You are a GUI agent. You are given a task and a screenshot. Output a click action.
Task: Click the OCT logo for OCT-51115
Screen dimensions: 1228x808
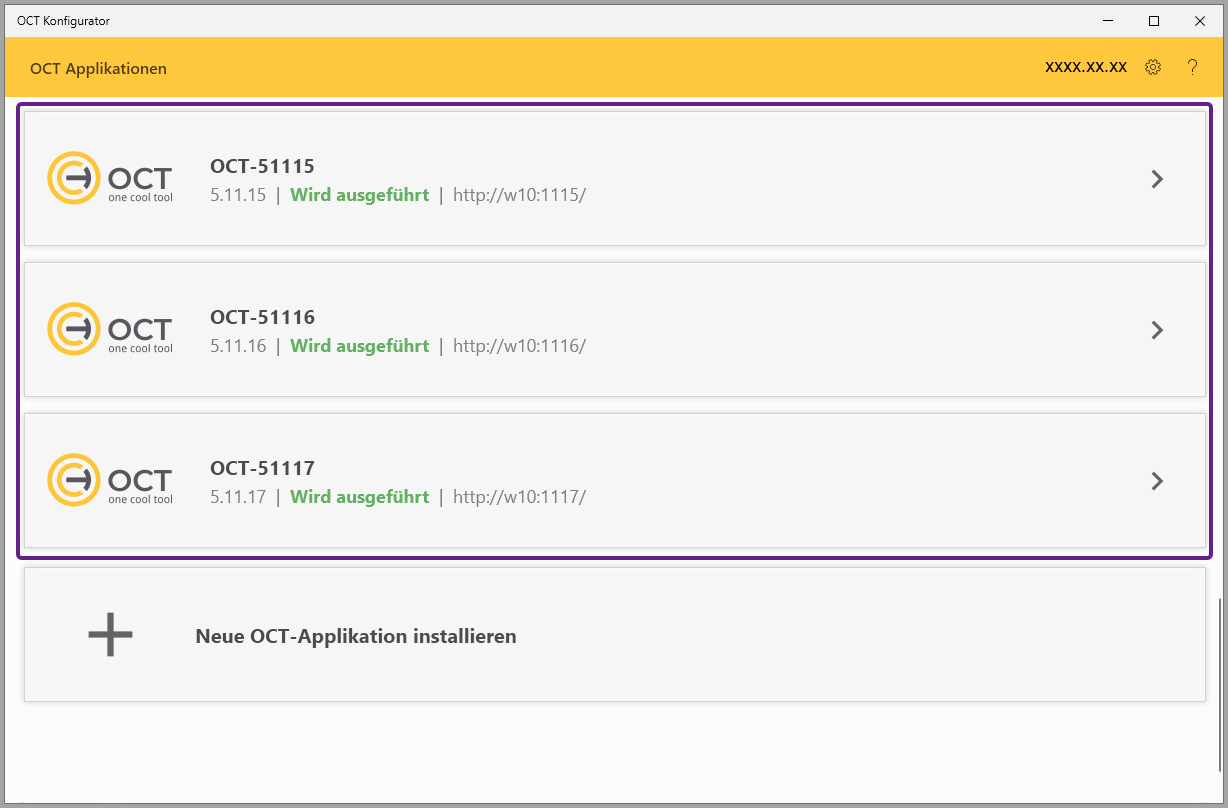click(x=110, y=178)
